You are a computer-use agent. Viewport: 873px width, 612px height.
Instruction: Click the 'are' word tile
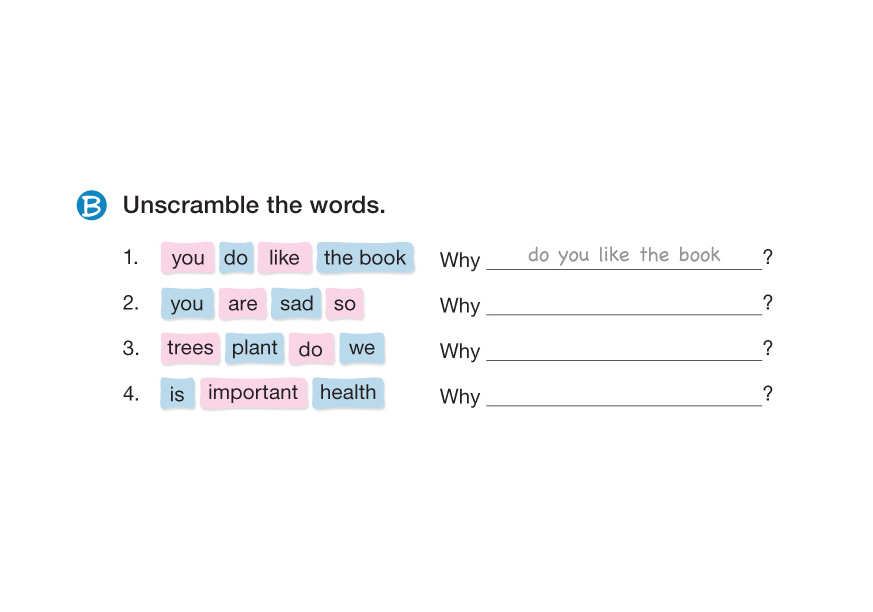[243, 304]
